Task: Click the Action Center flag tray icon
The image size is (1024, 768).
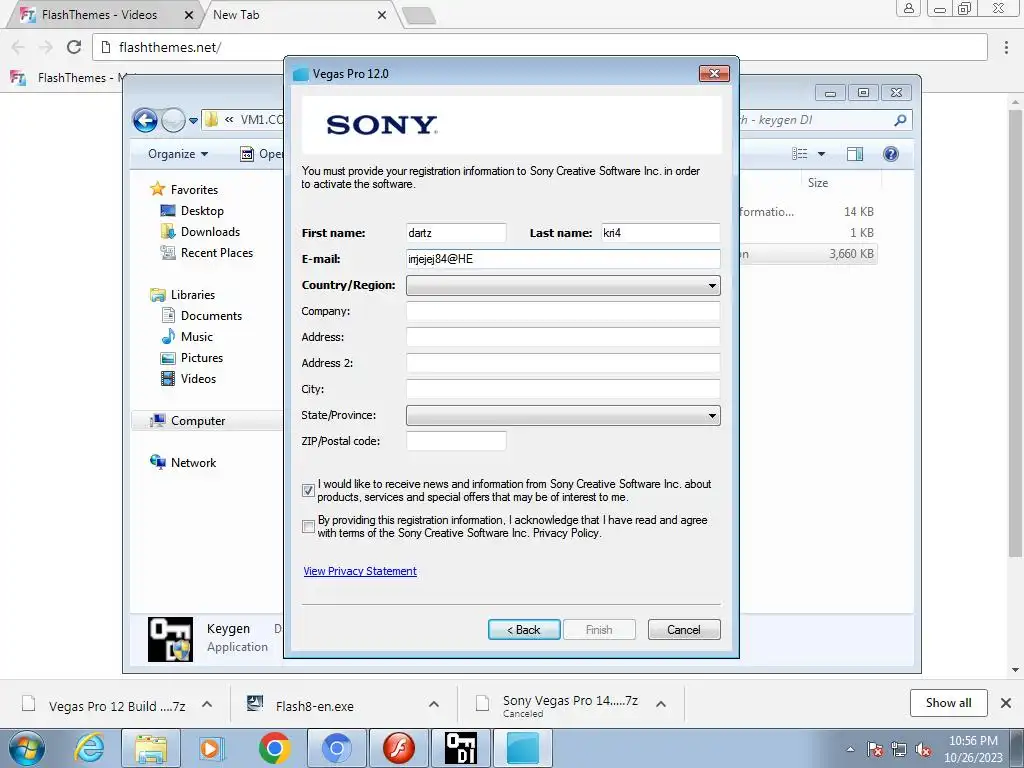Action: pos(875,750)
